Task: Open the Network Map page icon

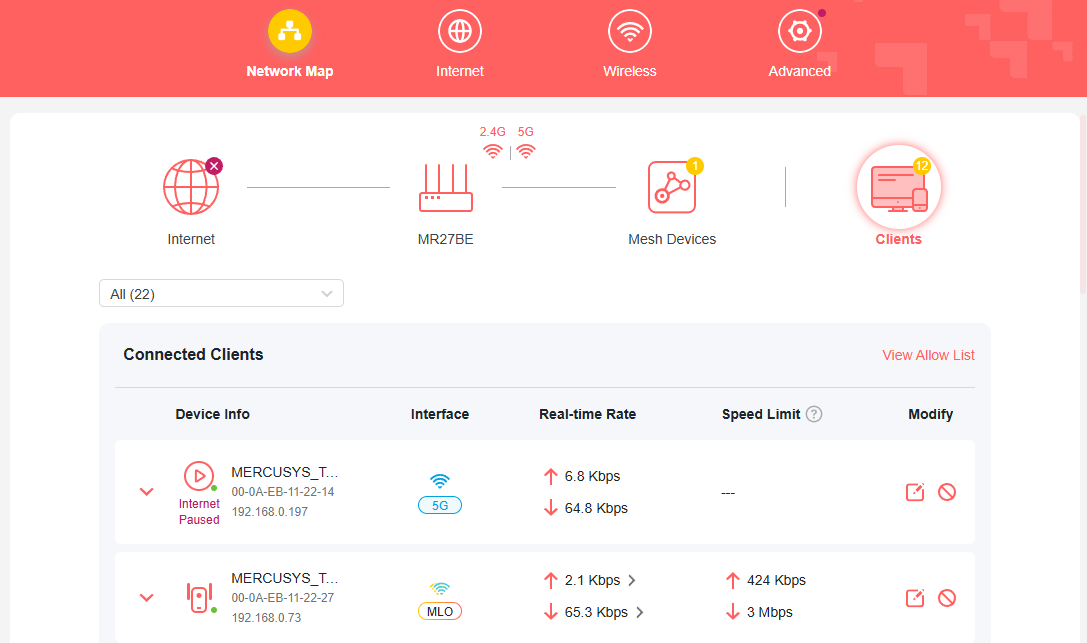Action: point(290,31)
